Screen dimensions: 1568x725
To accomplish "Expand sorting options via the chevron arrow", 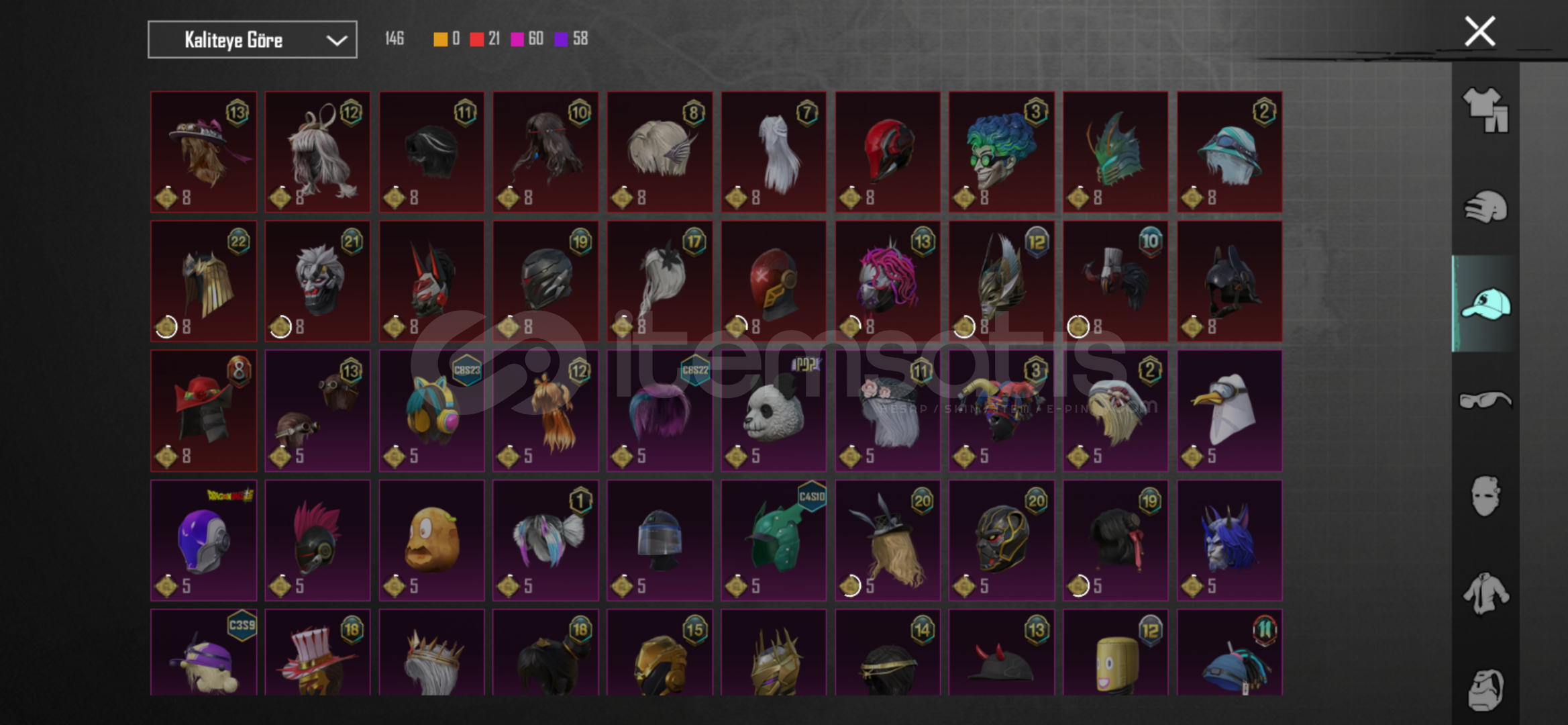I will click(336, 40).
